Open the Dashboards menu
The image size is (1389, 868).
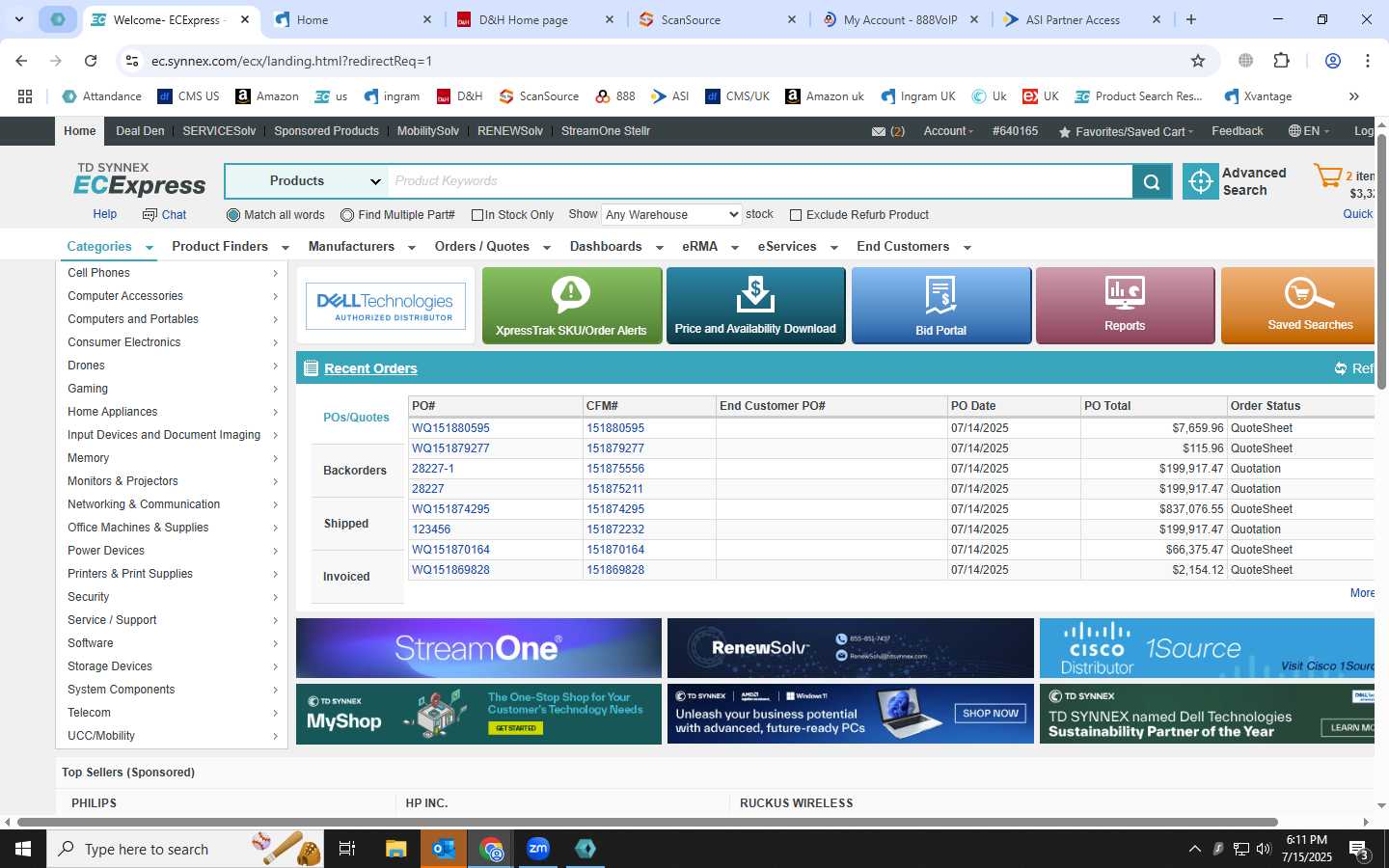pyautogui.click(x=616, y=247)
